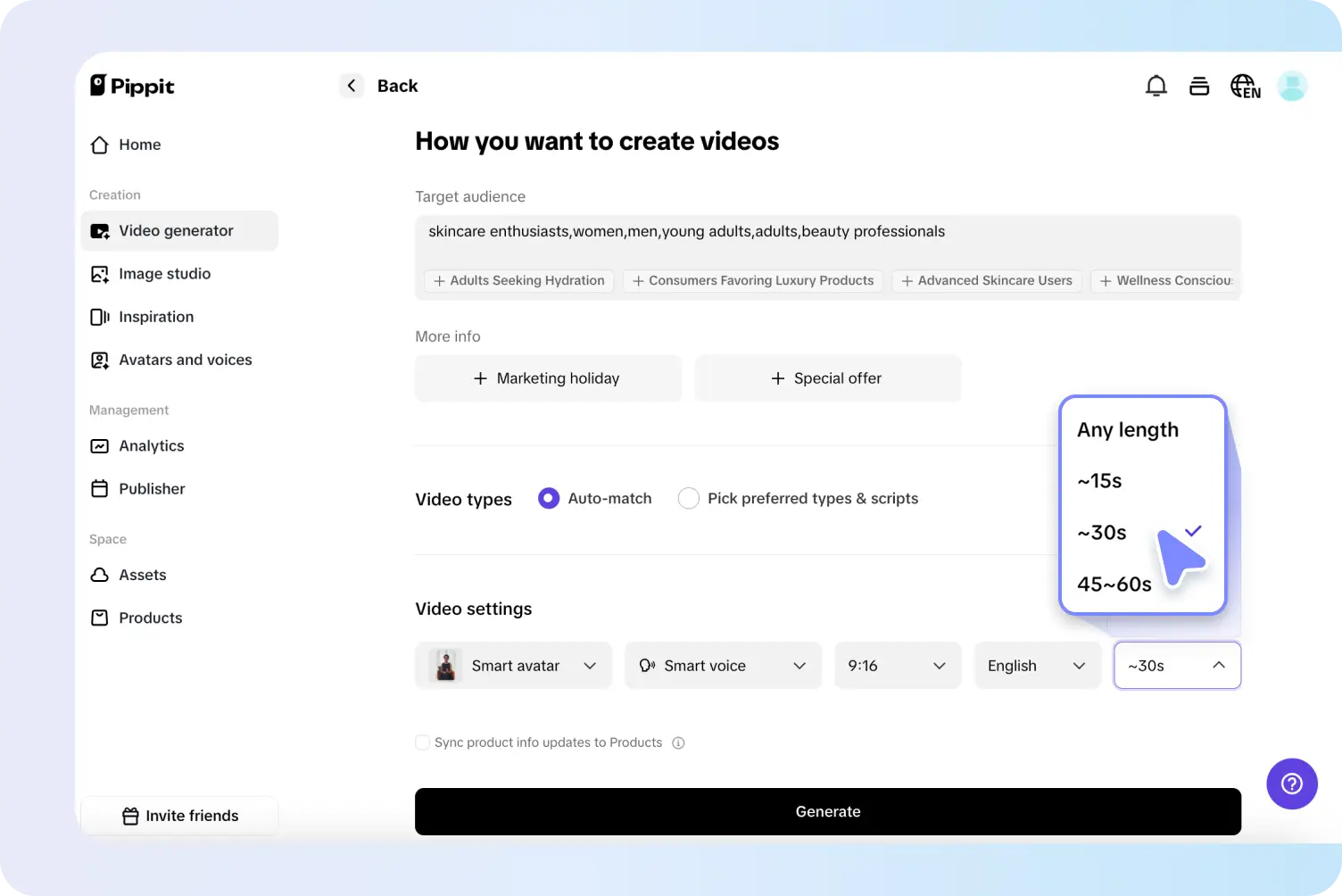Click the profile avatar in the top right
Screen dimensions: 1342x896
pos(1292,85)
